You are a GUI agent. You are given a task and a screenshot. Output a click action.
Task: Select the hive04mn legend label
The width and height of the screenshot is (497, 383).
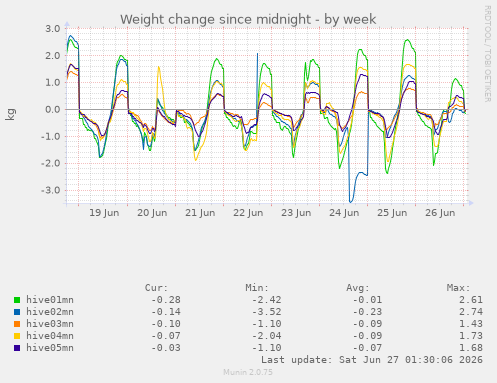[50, 336]
